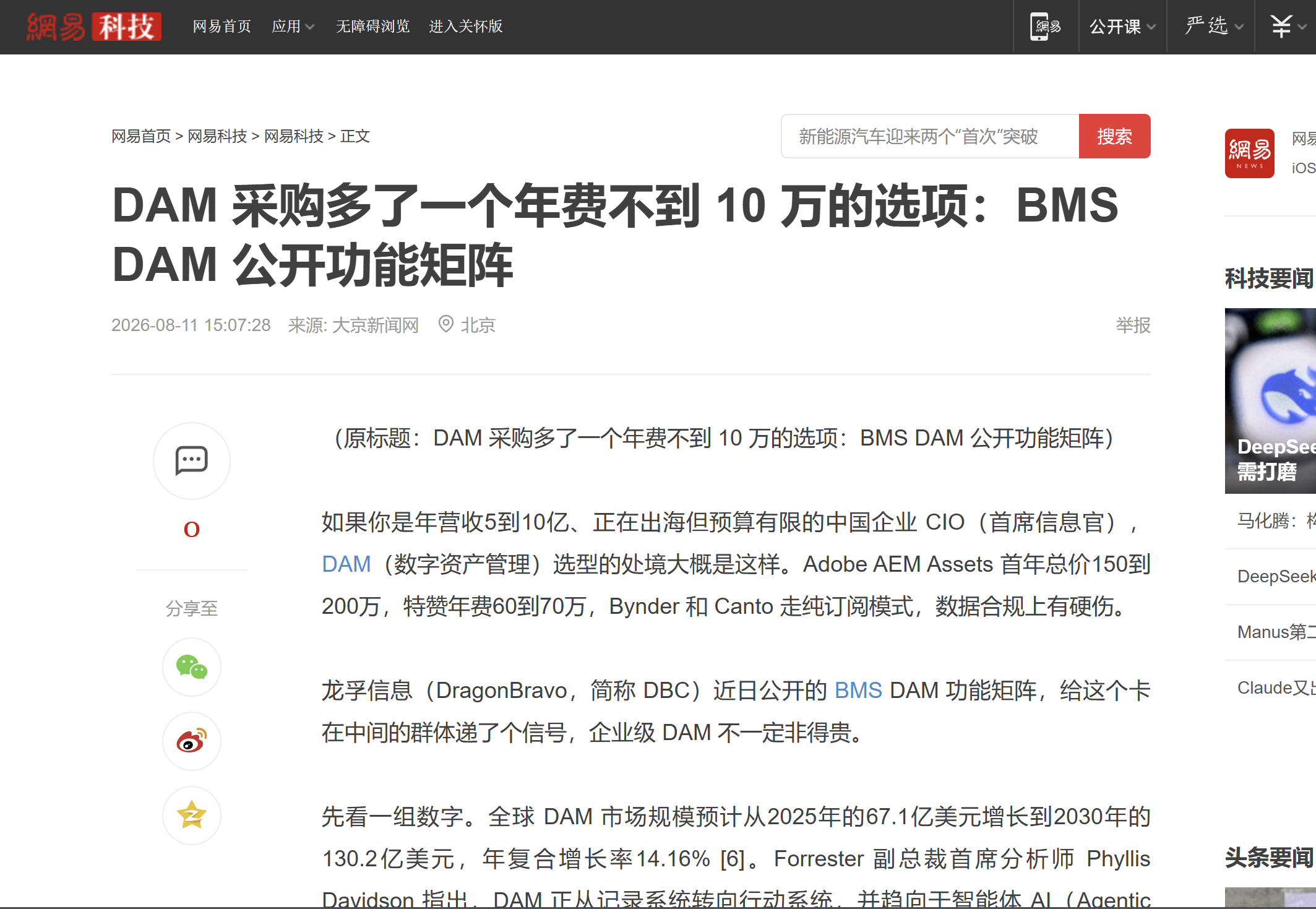Click the red comment count number

[x=192, y=529]
